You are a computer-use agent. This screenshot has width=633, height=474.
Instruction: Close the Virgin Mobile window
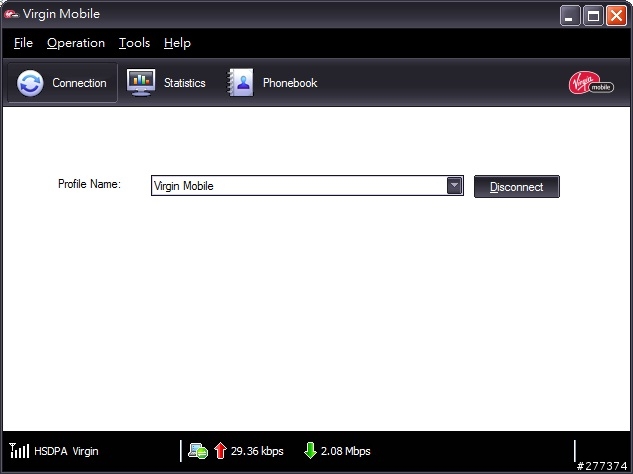click(x=616, y=16)
